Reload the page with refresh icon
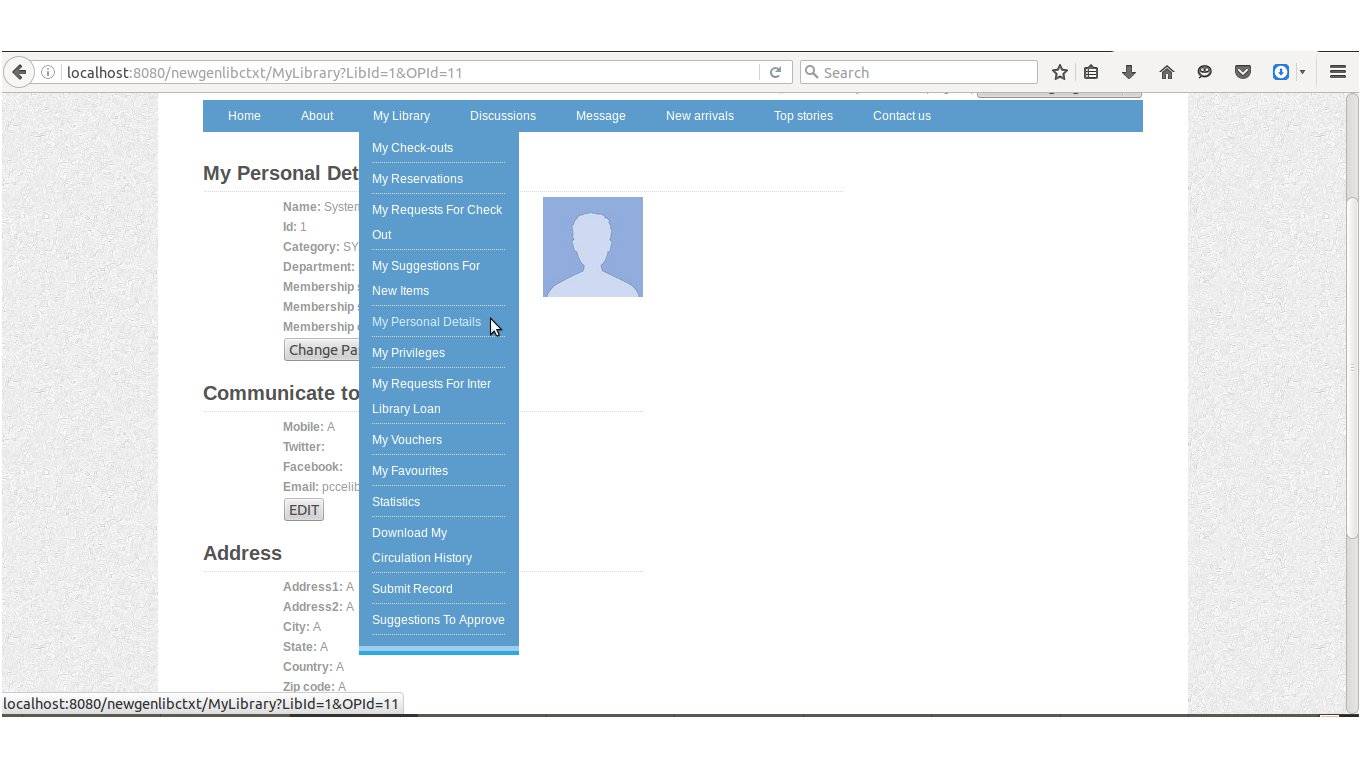Viewport: 1360px width, 768px height. tap(775, 72)
